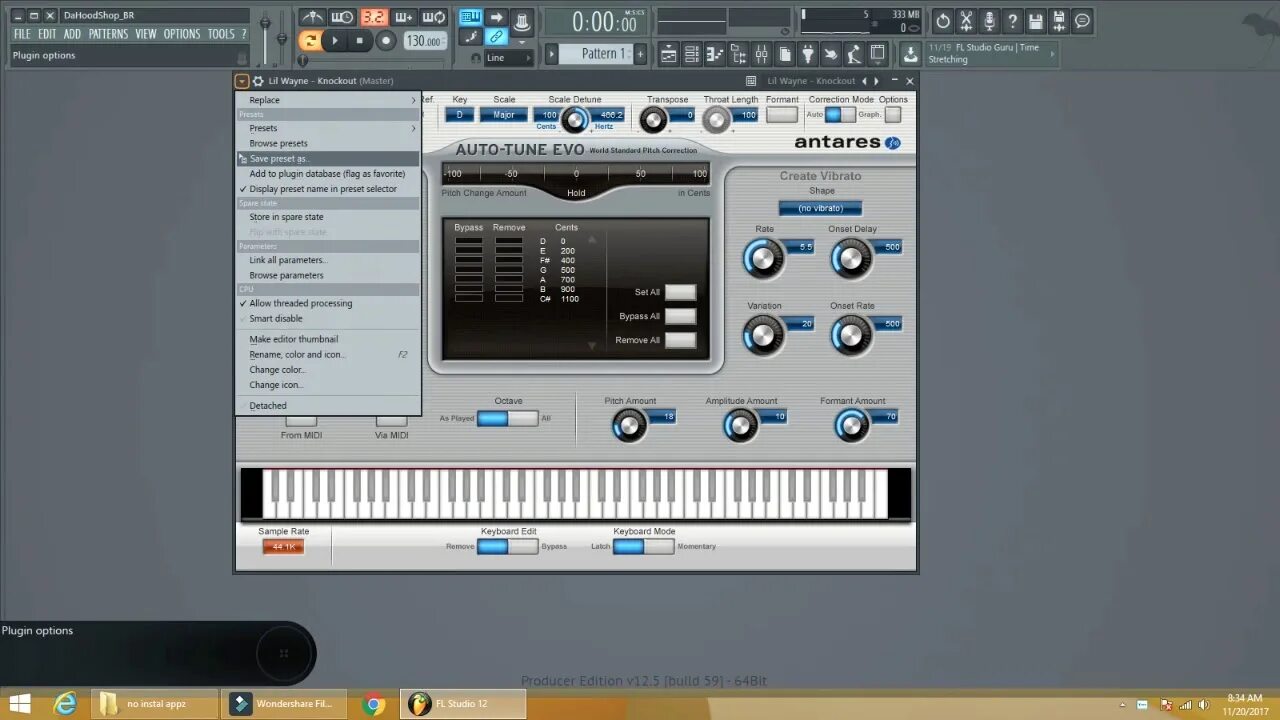Choose Save preset as..
1280x720 pixels.
328,158
